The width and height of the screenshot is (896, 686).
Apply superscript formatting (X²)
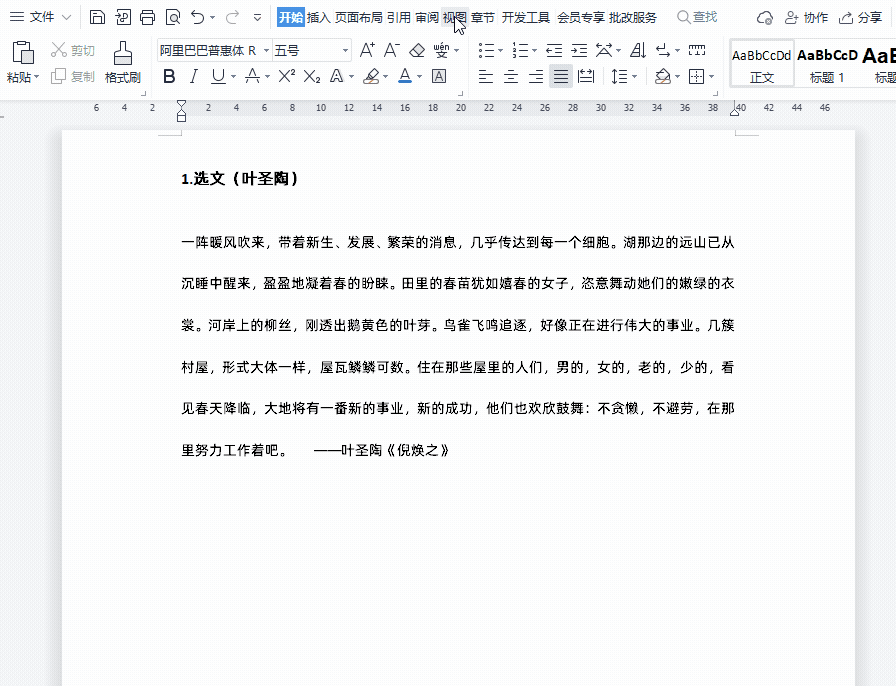tap(288, 75)
